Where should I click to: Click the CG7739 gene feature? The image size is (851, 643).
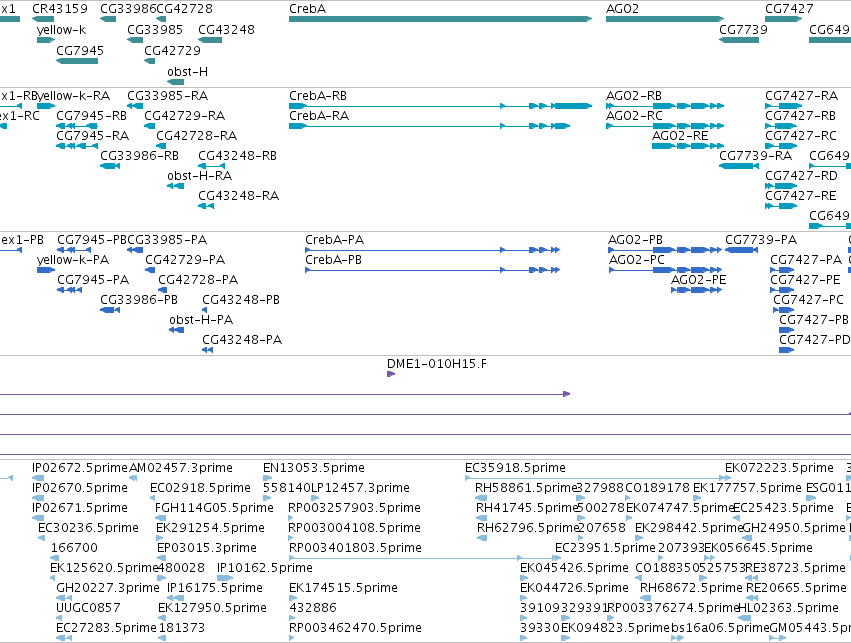(739, 40)
